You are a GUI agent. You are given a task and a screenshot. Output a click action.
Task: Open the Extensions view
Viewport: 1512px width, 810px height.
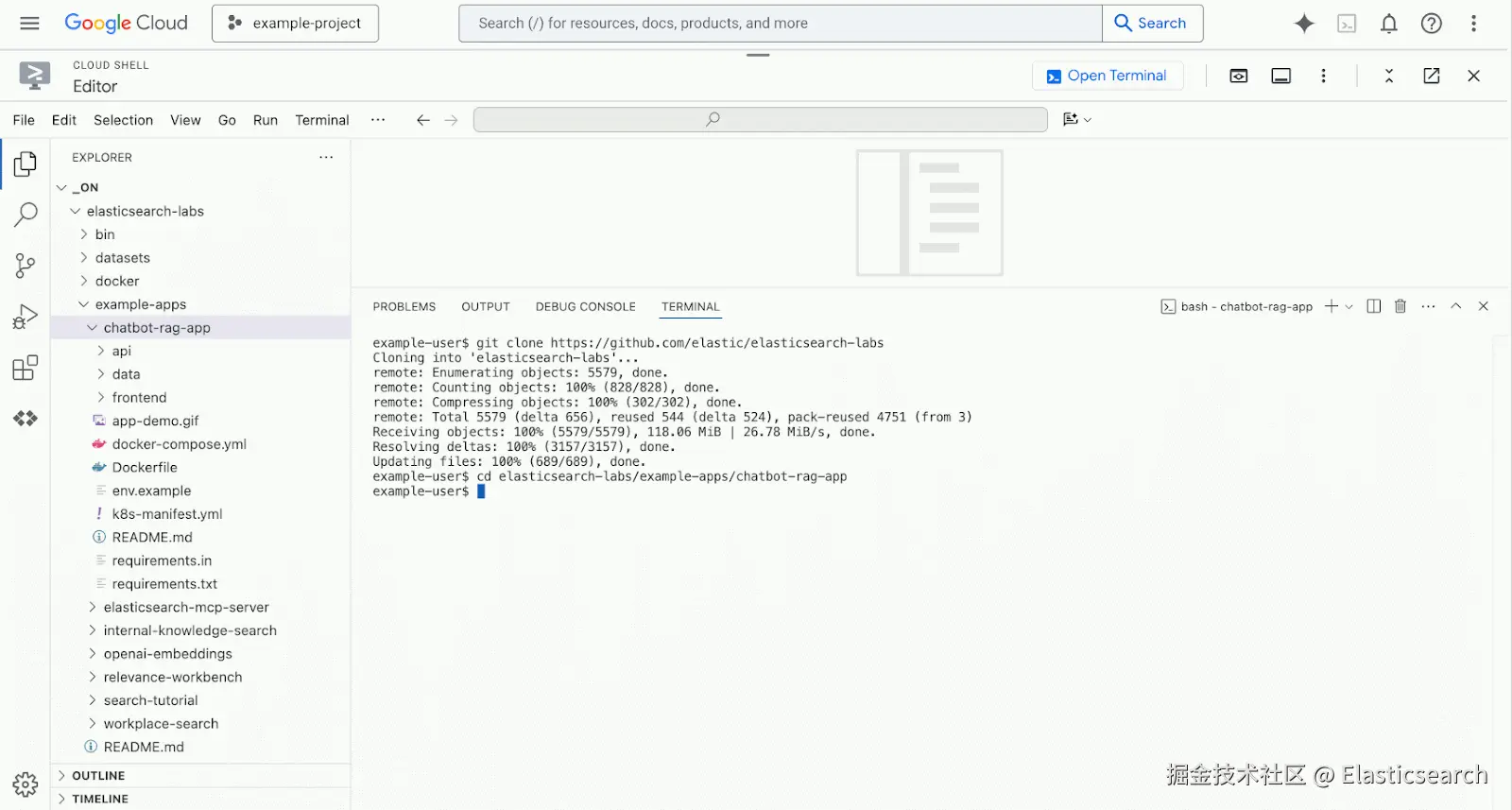(x=26, y=367)
